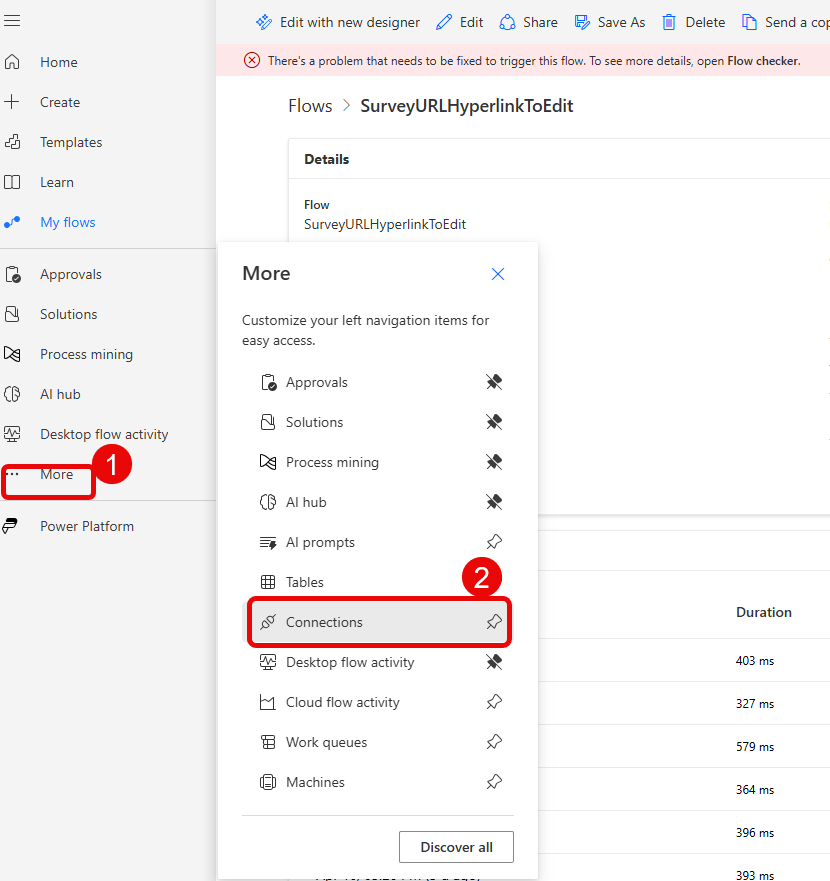The width and height of the screenshot is (830, 881).
Task: Click the hamburger menu icon
Action: (12, 21)
